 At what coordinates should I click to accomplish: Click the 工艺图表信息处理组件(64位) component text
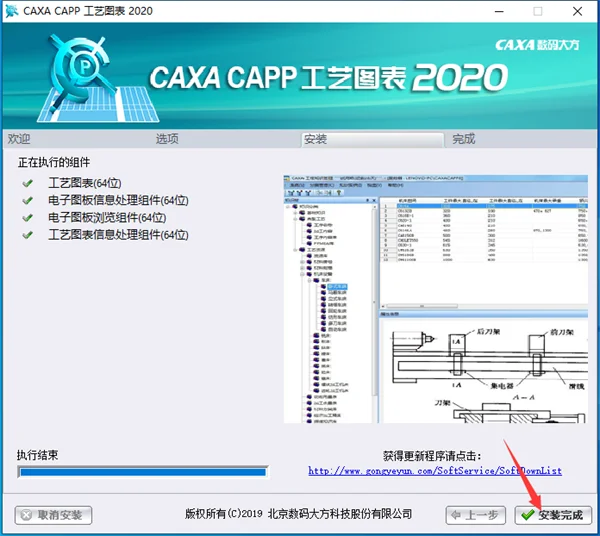118,235
